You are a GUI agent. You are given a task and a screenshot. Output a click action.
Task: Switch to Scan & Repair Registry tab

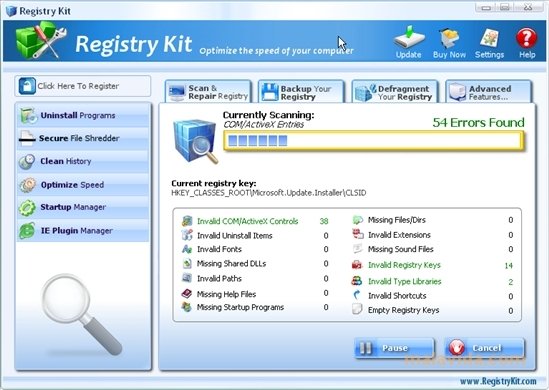[208, 92]
